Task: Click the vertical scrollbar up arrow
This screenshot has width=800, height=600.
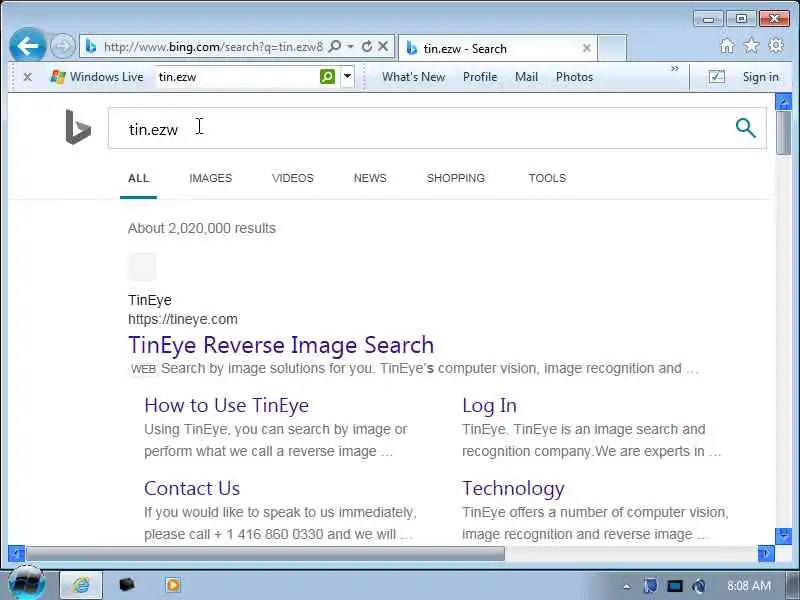Action: 783,102
